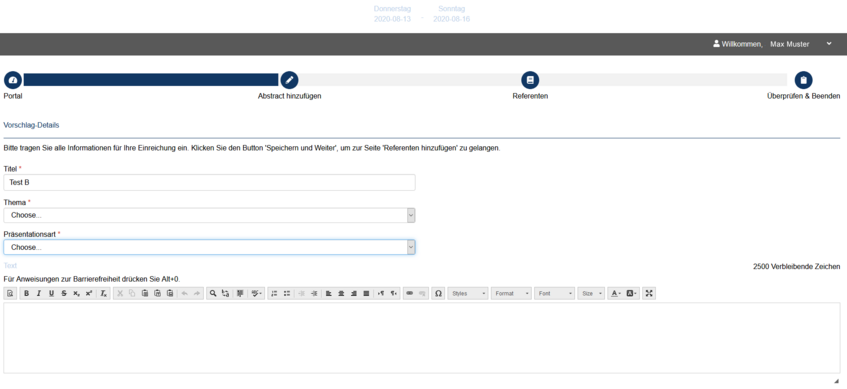Select the Referenten step icon

coord(530,80)
